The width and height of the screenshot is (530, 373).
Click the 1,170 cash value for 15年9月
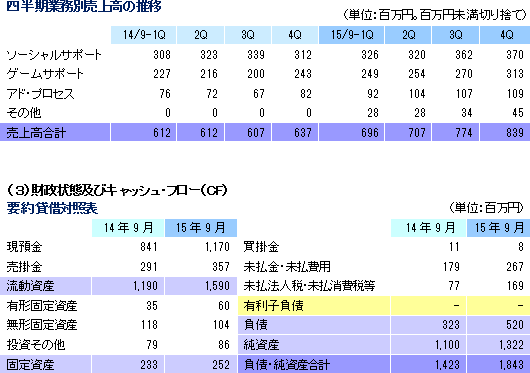(x=217, y=247)
